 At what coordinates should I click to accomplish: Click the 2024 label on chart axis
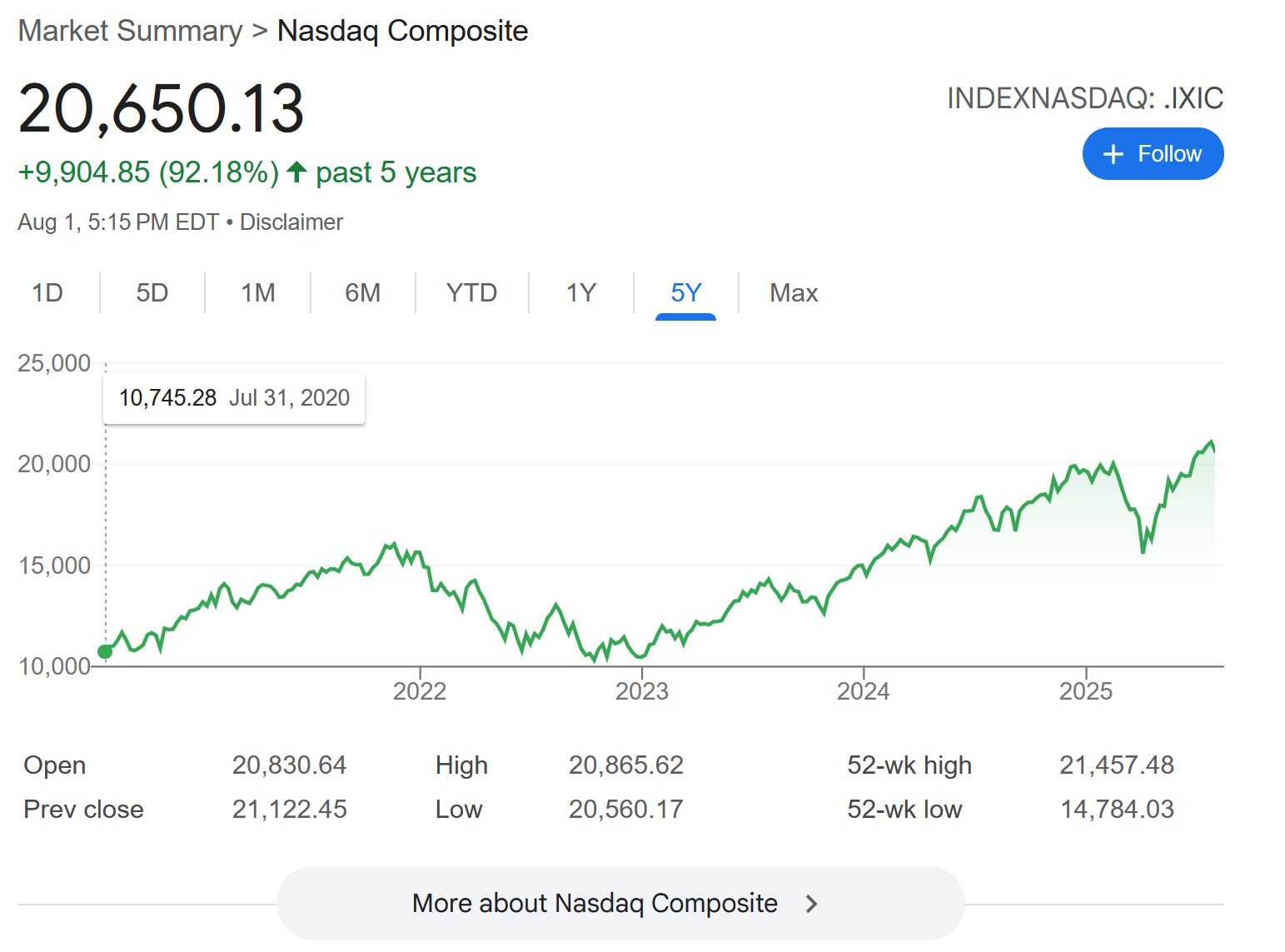tap(864, 691)
